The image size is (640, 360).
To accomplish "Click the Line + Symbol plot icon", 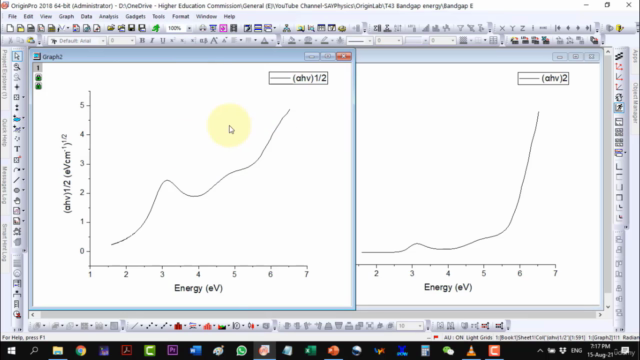I will 164,326.
